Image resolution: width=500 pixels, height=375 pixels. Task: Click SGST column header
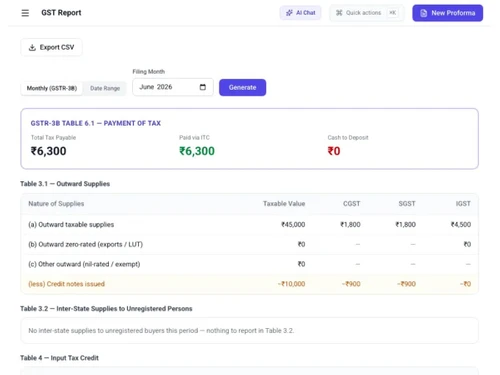point(407,204)
